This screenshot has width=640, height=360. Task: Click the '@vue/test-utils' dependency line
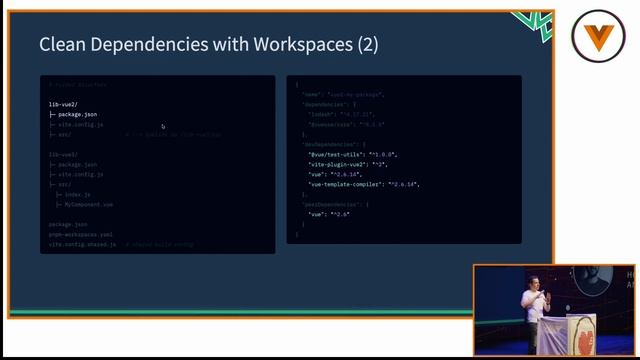353,155
